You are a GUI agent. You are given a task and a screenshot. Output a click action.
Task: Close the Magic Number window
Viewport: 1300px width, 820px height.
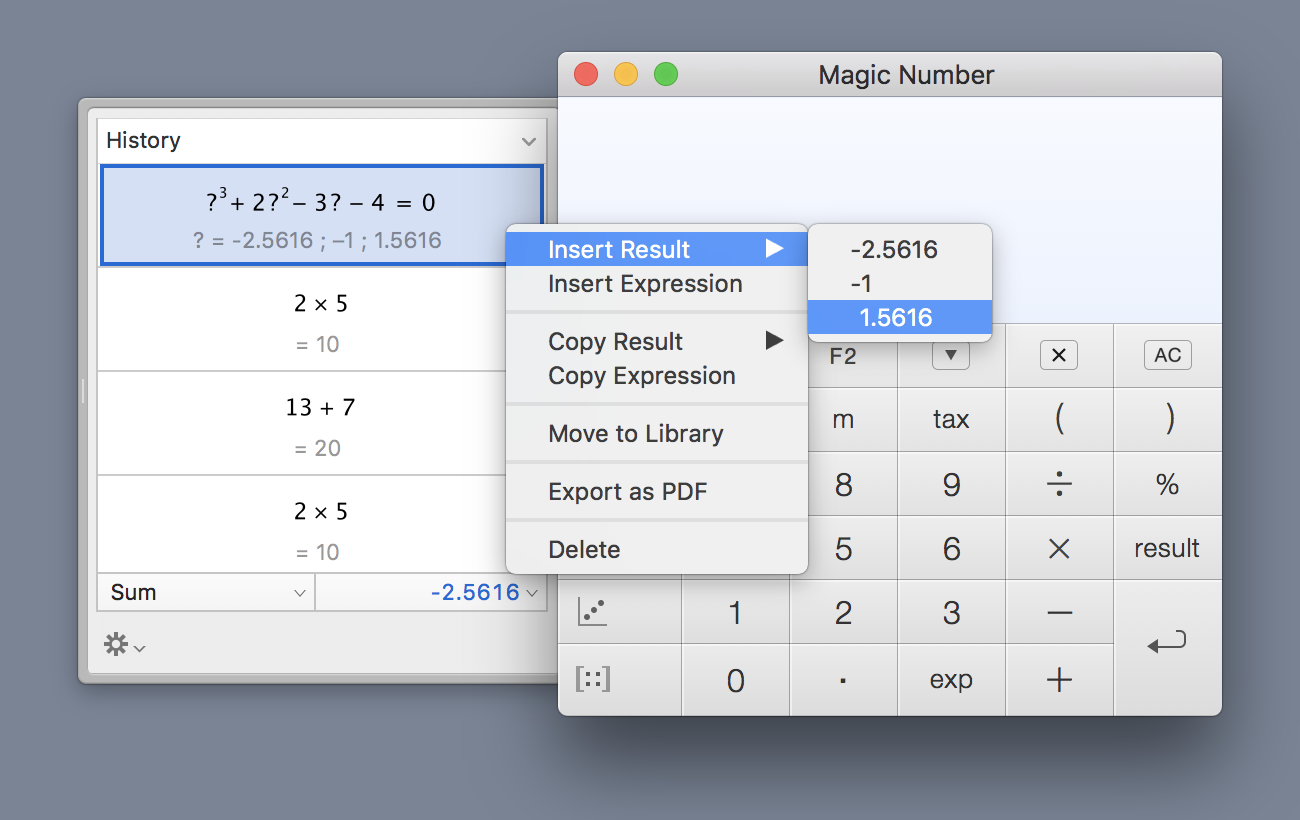(x=586, y=75)
